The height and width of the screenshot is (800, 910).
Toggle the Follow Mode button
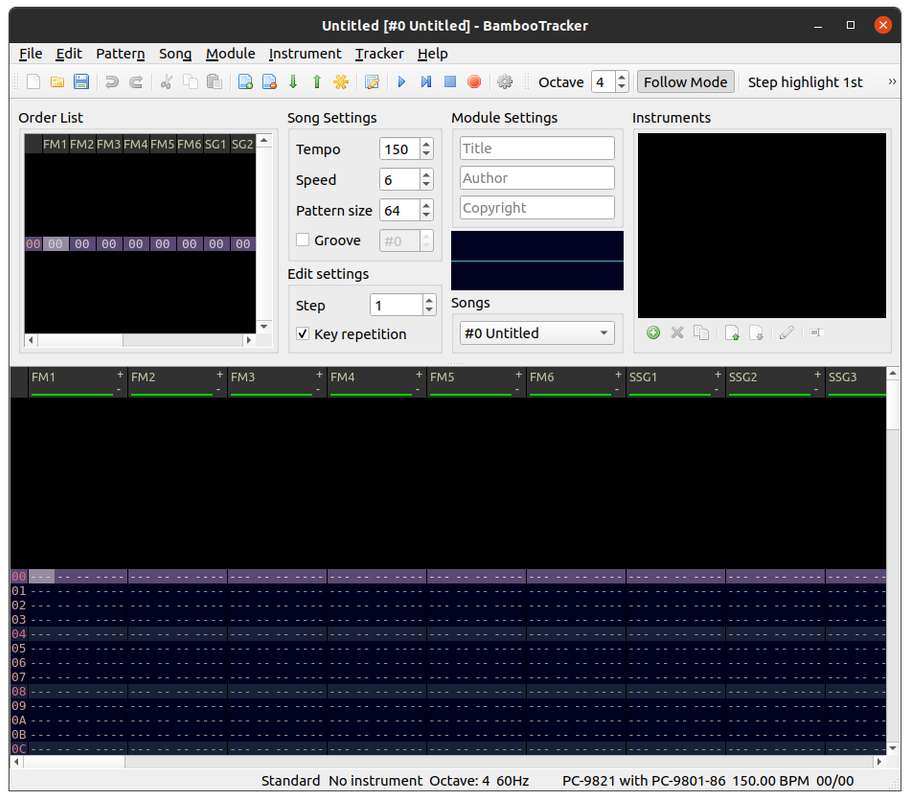[685, 82]
